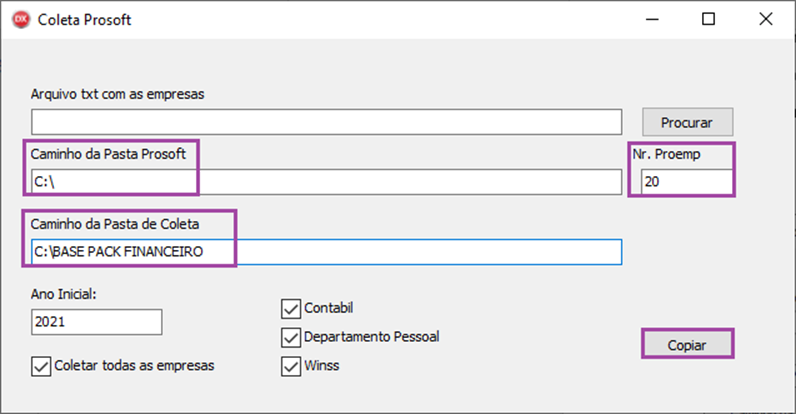Minimize the Coleta Prosoft window
This screenshot has width=796, height=414.
[651, 19]
